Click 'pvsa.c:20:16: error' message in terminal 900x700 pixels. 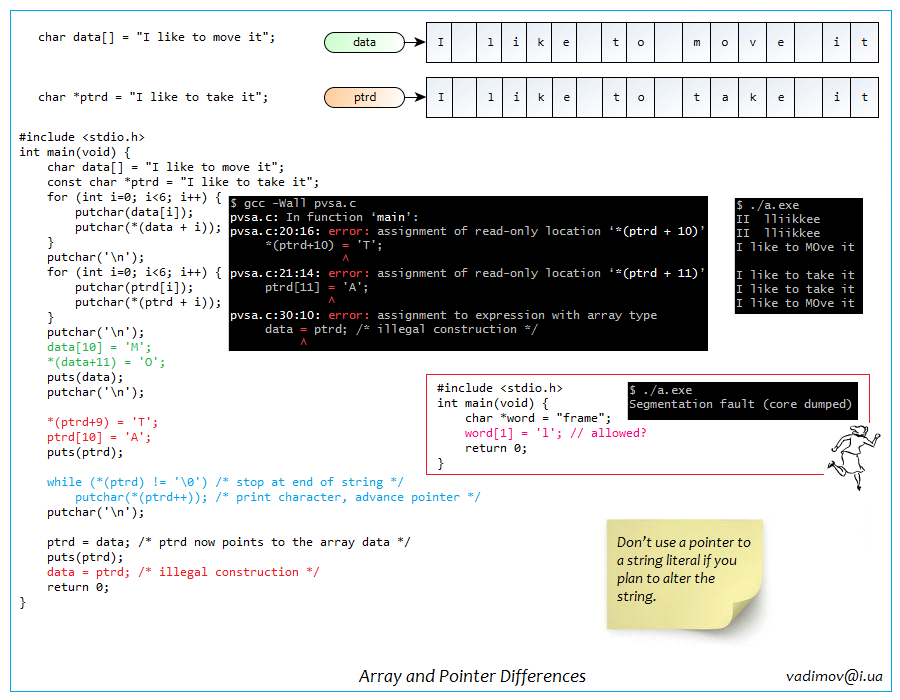pos(467,231)
